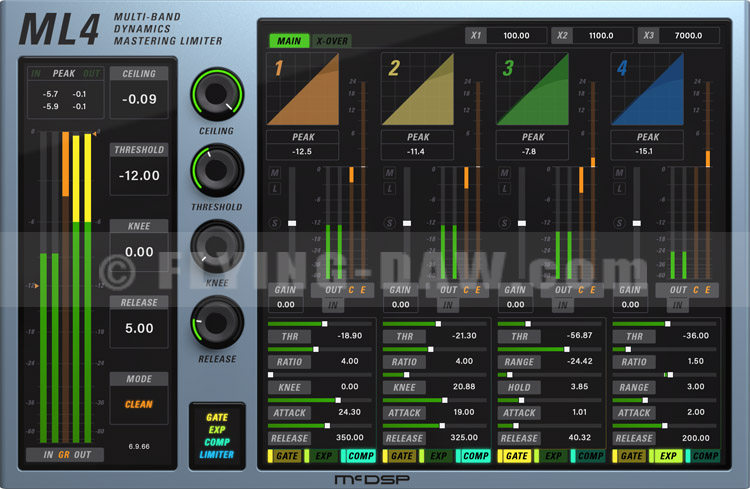Click the limiter Threshold value -12.00
Image resolution: width=750 pixels, height=489 pixels.
pyautogui.click(x=139, y=176)
